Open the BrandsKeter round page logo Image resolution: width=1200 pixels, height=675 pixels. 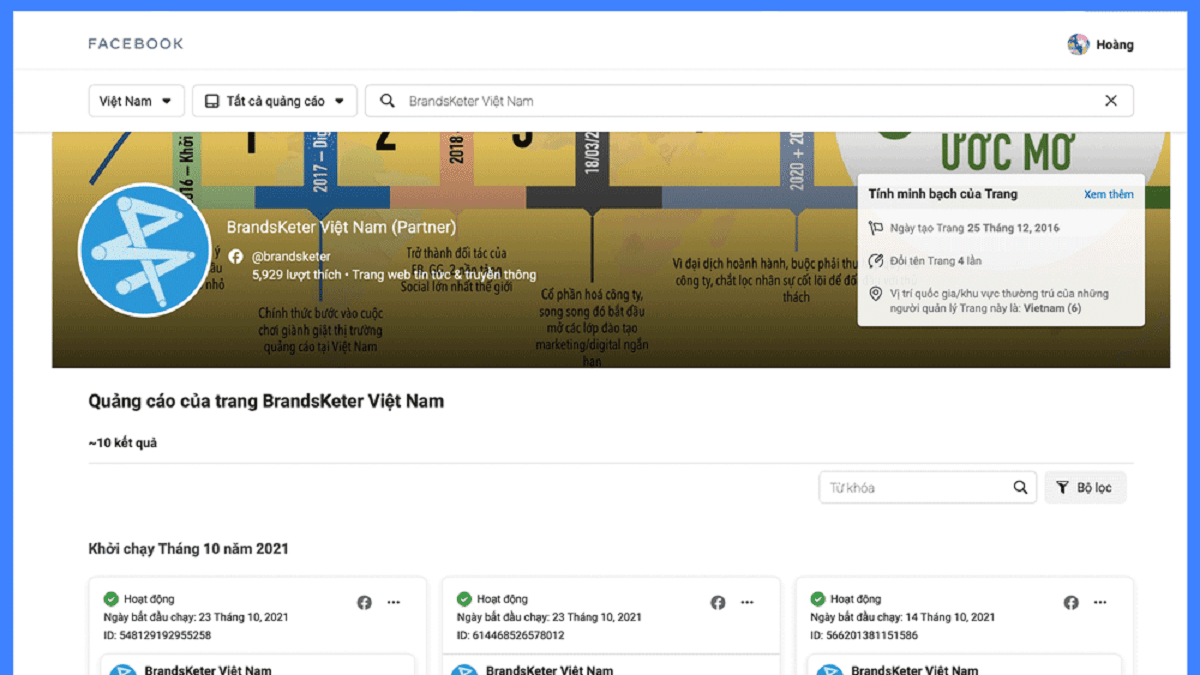tap(145, 250)
